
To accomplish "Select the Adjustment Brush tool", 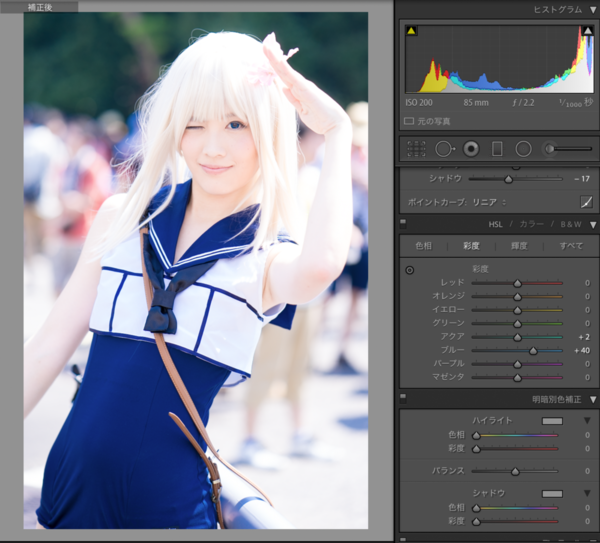I will pos(549,149).
